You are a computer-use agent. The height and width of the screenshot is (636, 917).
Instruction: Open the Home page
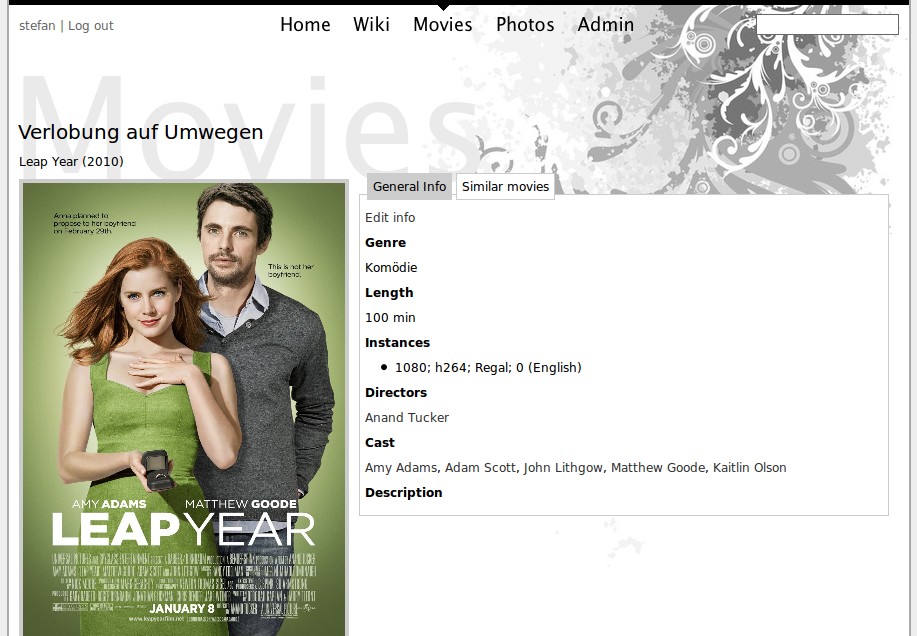click(305, 25)
